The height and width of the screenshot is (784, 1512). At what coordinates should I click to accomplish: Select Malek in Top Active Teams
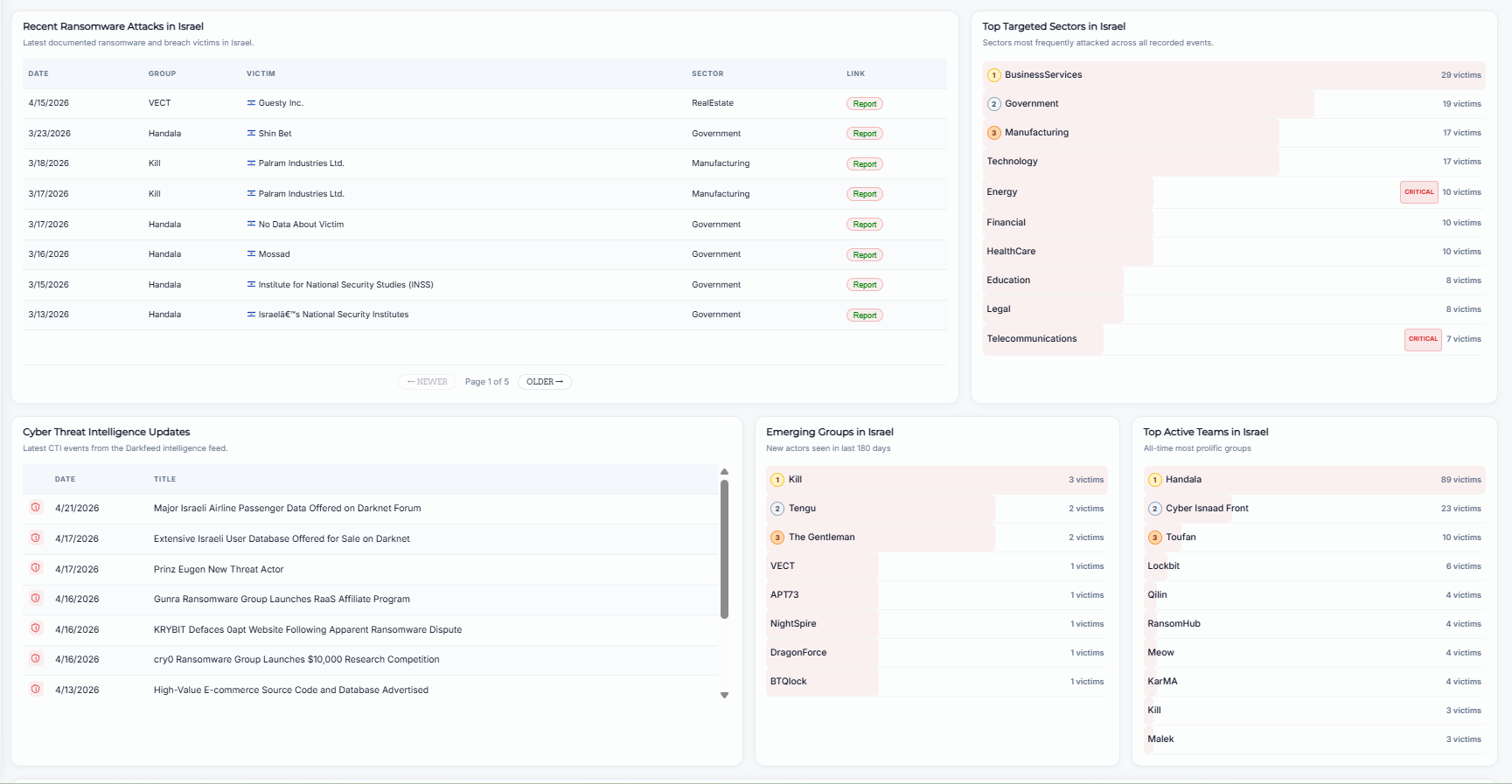[1314, 739]
